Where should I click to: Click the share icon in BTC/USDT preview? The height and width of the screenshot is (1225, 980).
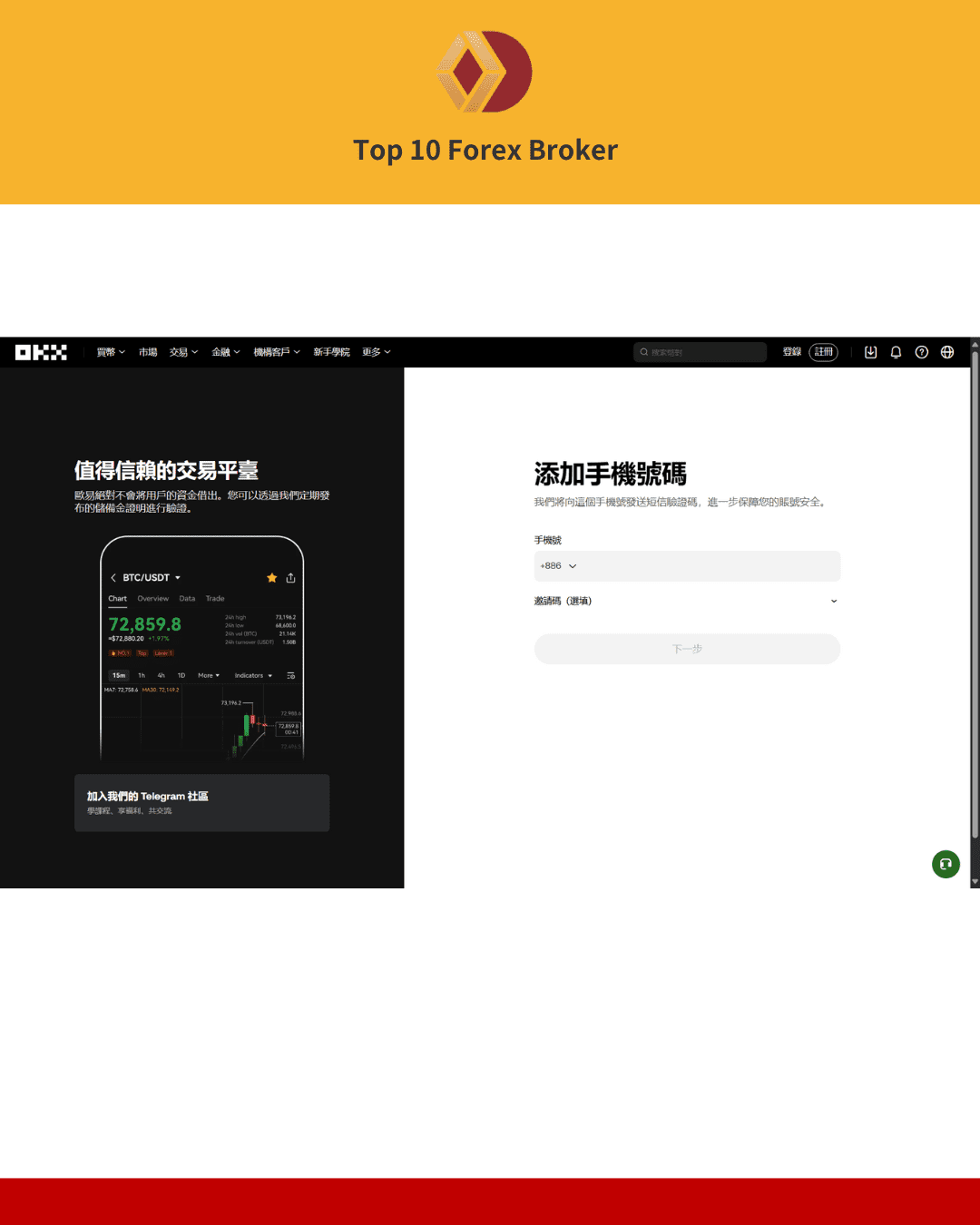click(x=290, y=578)
